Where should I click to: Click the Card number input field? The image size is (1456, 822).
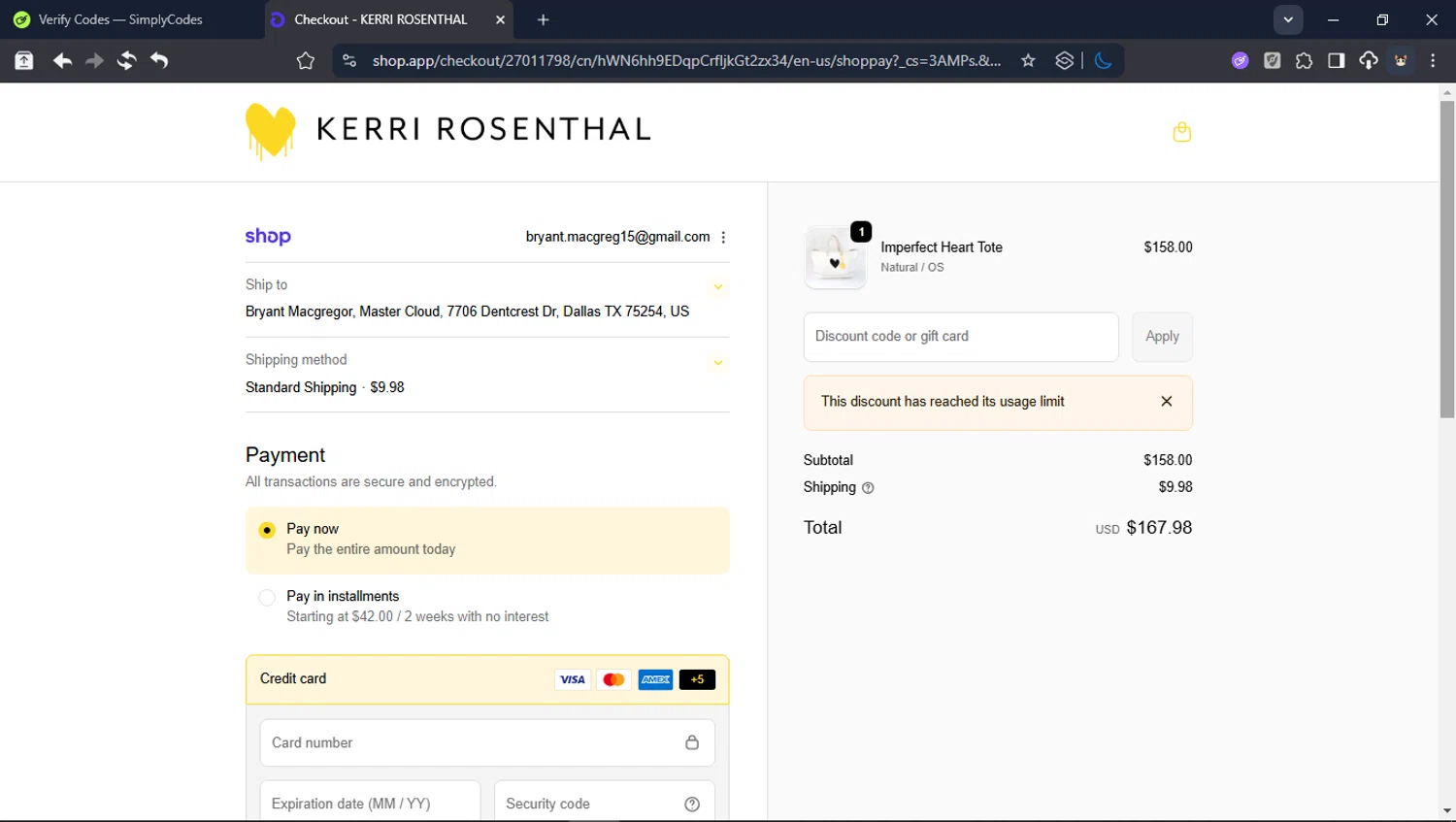[x=487, y=742]
